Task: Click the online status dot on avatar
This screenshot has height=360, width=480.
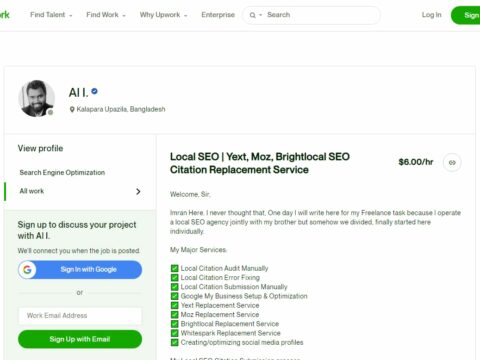Action: (50, 112)
